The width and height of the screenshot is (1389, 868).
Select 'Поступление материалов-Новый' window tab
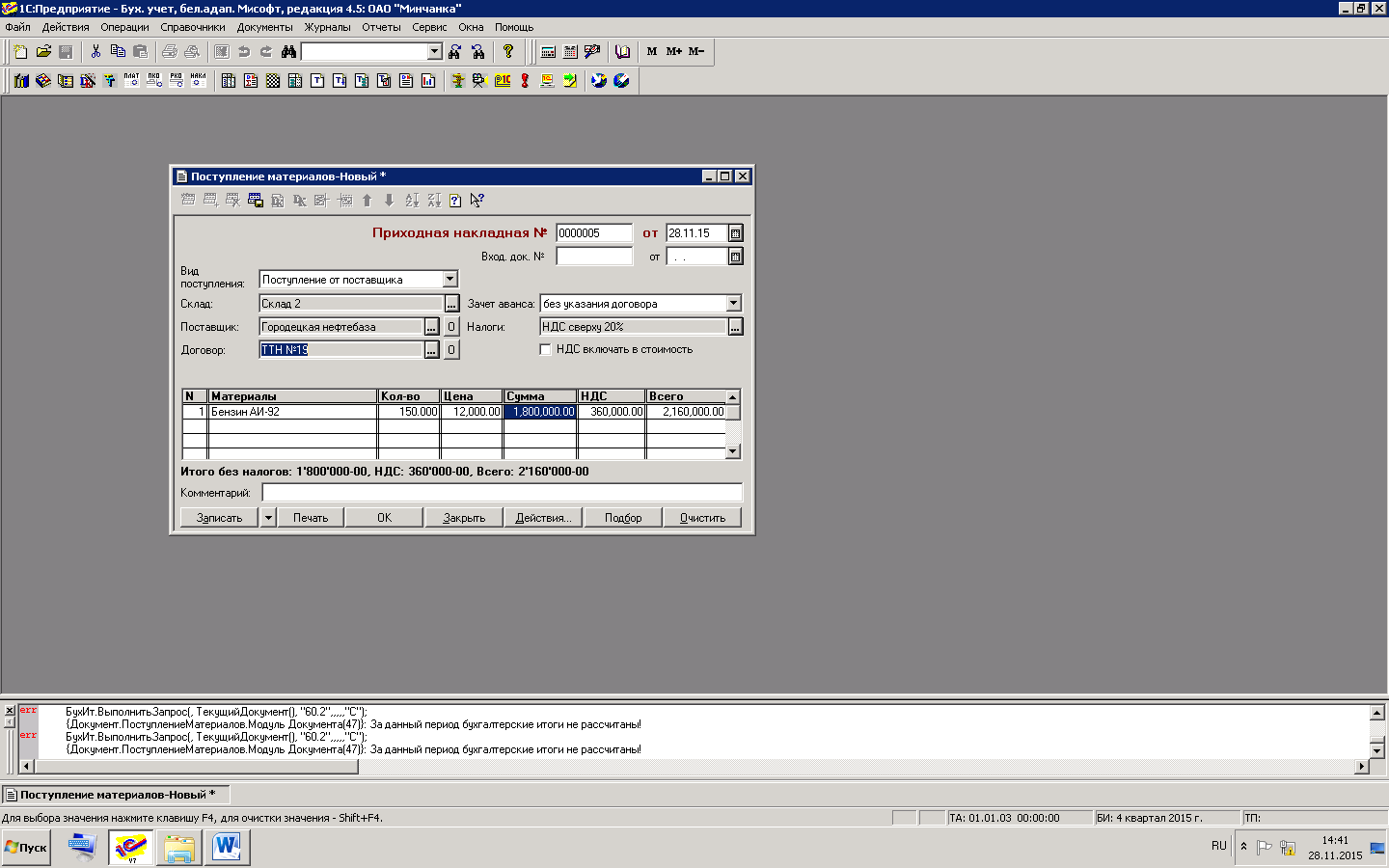(x=115, y=795)
